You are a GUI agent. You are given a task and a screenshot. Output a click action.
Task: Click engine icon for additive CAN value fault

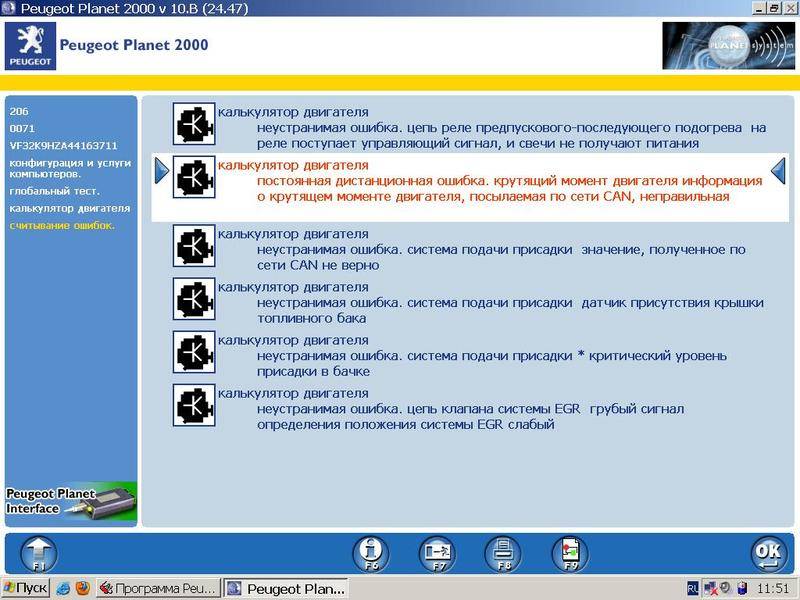click(193, 246)
